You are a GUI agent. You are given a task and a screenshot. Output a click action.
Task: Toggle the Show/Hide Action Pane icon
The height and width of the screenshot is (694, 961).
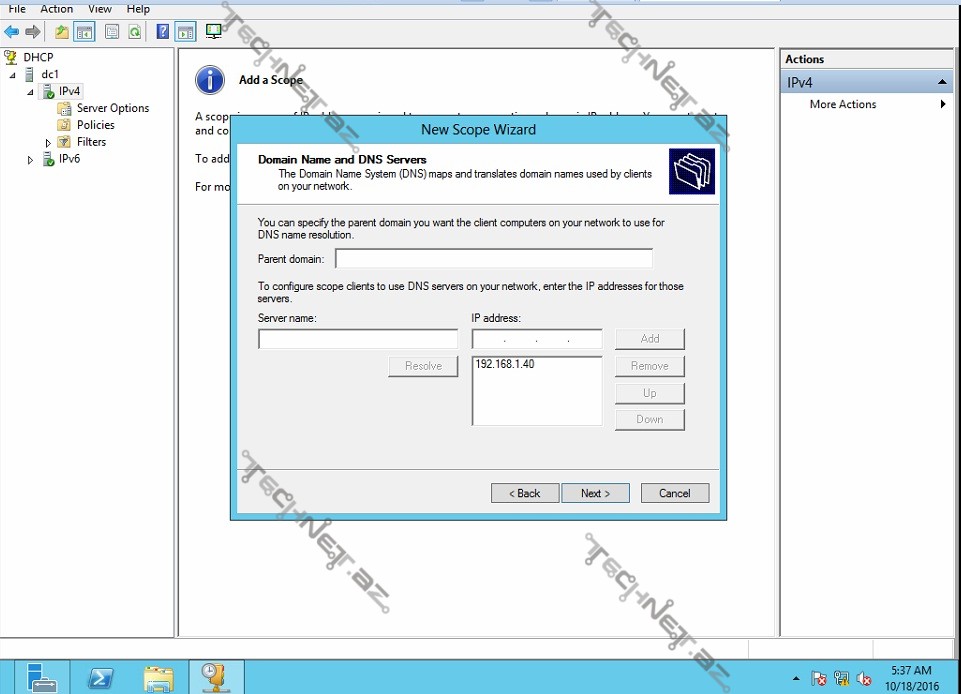point(185,32)
